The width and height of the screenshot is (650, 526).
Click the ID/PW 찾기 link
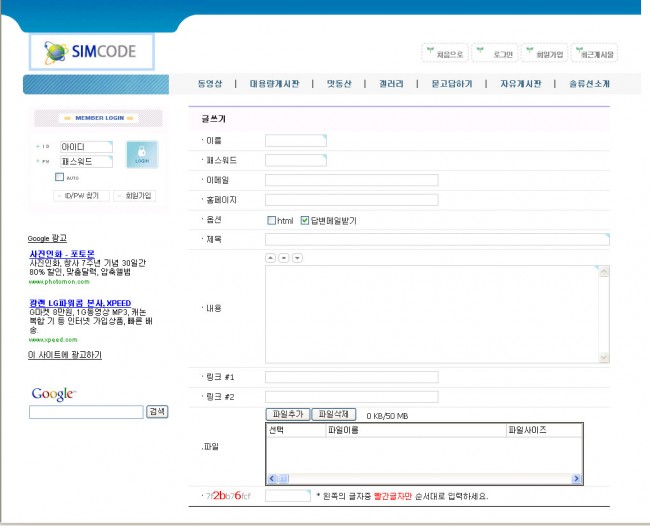(82, 196)
